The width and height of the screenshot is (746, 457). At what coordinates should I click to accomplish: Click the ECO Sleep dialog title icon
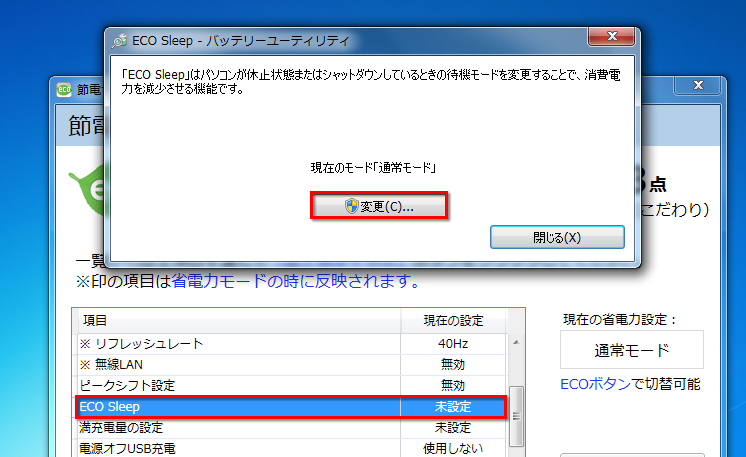pos(119,41)
